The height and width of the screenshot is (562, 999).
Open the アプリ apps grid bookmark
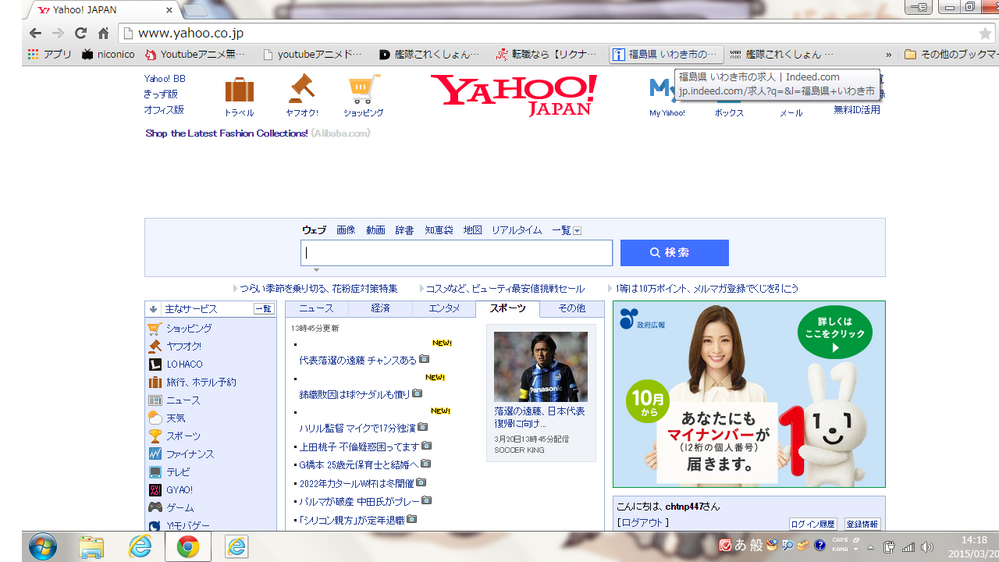(x=50, y=54)
